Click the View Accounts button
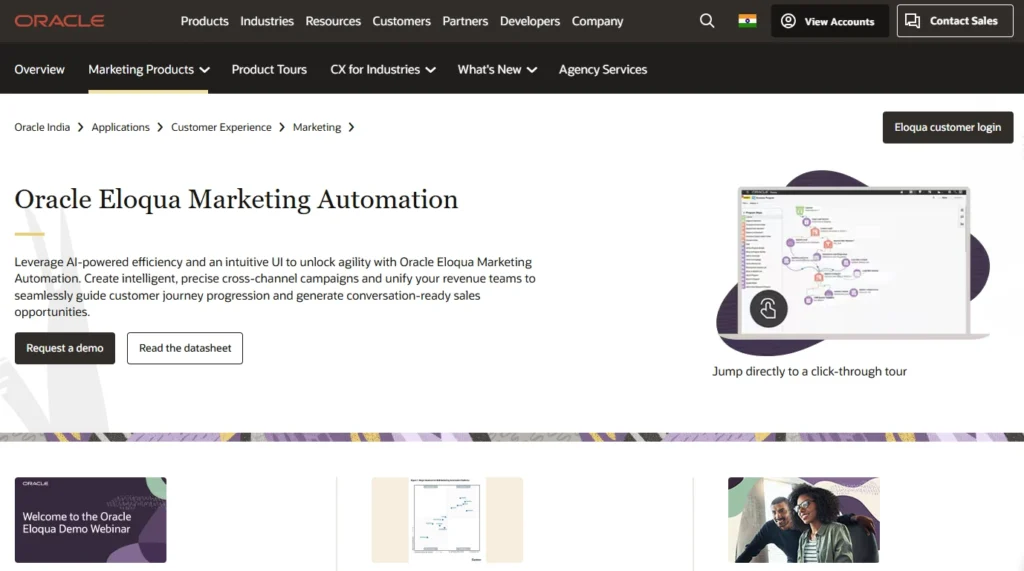 [829, 21]
